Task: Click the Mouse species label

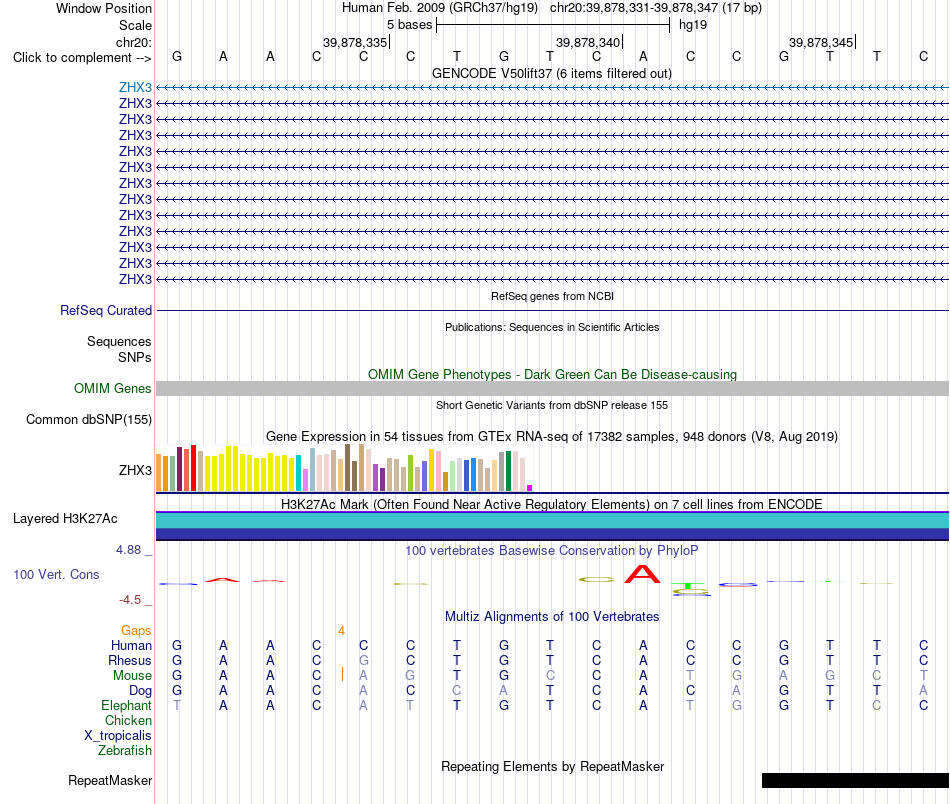Action: coord(132,676)
